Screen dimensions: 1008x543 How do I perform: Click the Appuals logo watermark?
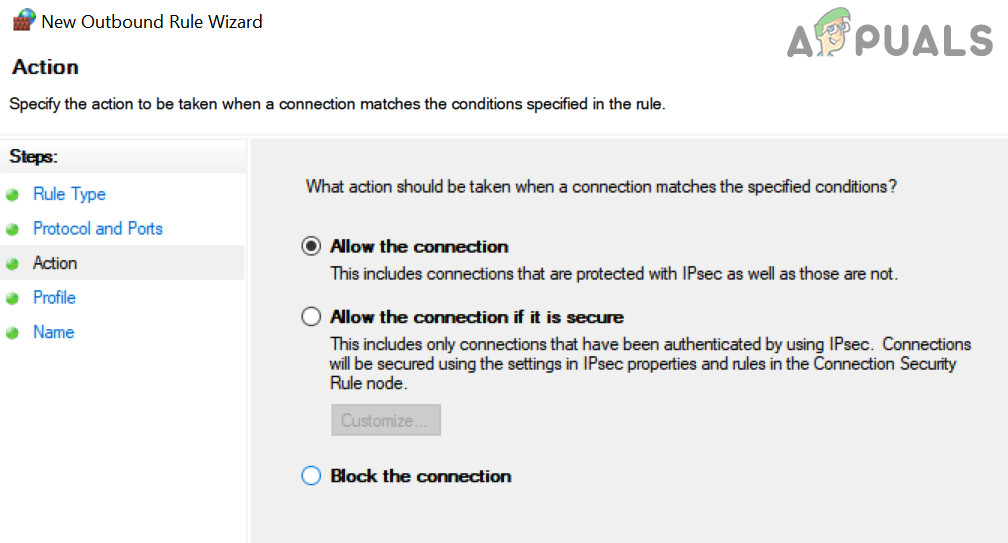click(889, 40)
